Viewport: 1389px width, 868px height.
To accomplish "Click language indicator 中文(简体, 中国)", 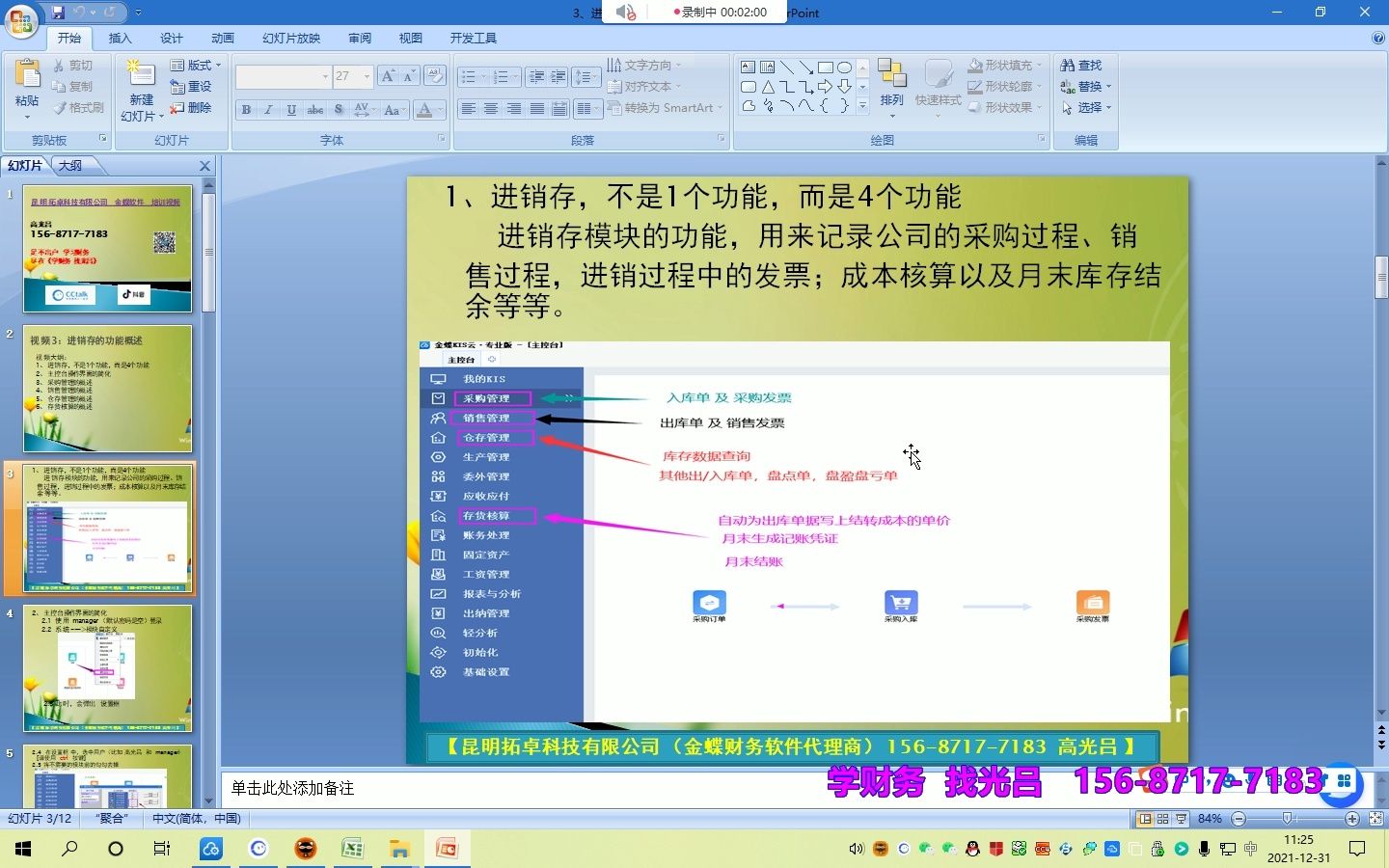I will 197,818.
